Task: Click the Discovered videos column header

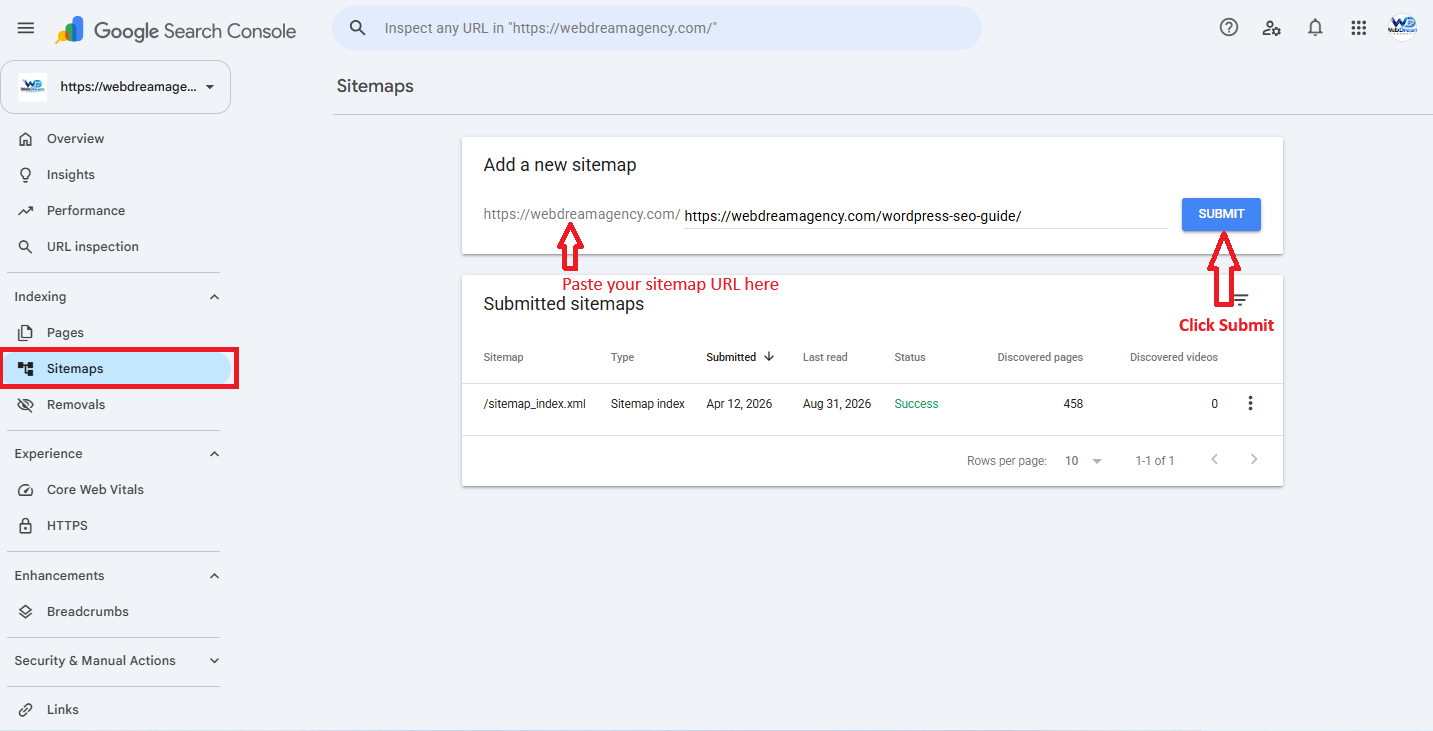Action: pos(1174,357)
